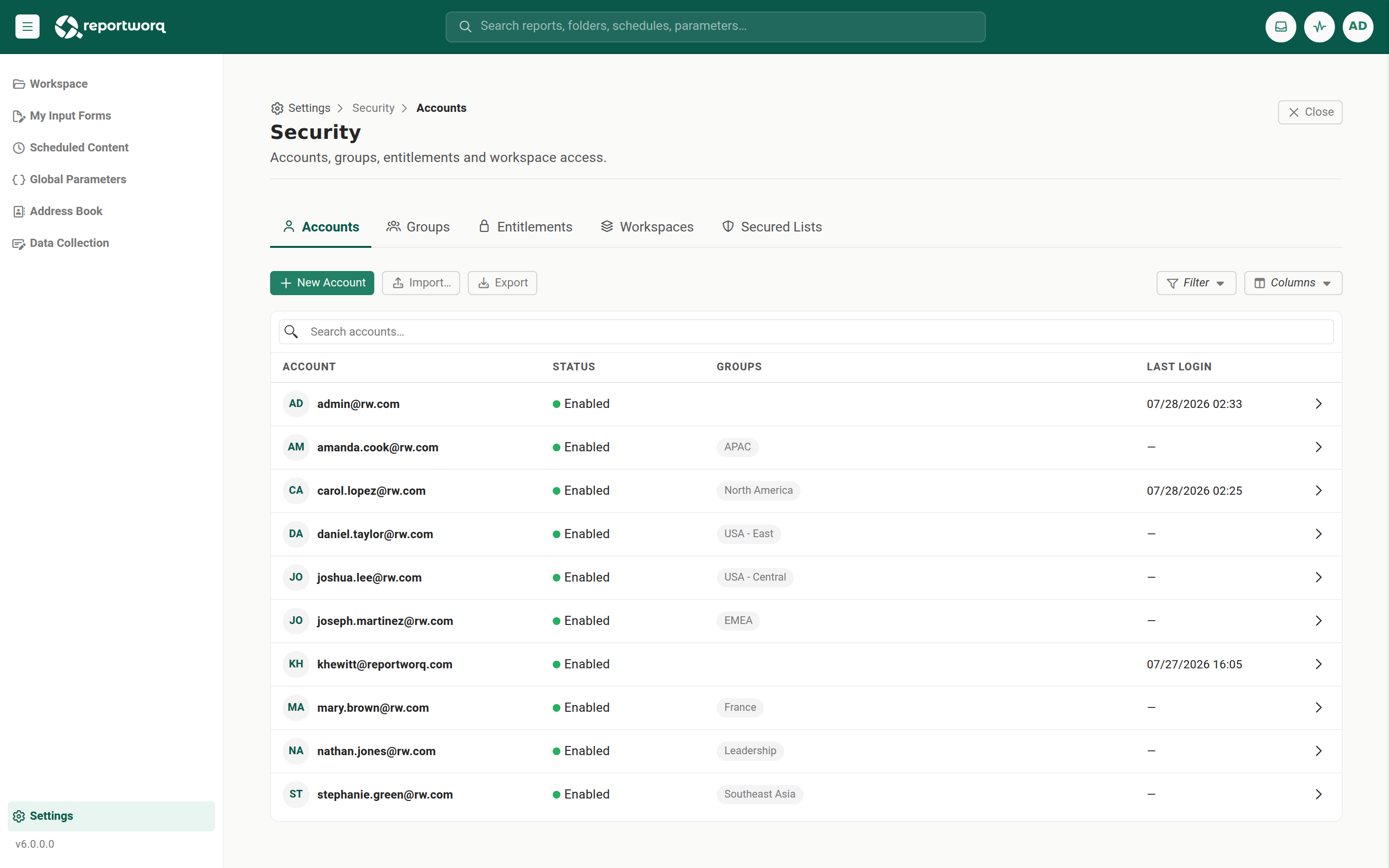
Task: Switch to the Accounts tab
Action: pyautogui.click(x=321, y=227)
